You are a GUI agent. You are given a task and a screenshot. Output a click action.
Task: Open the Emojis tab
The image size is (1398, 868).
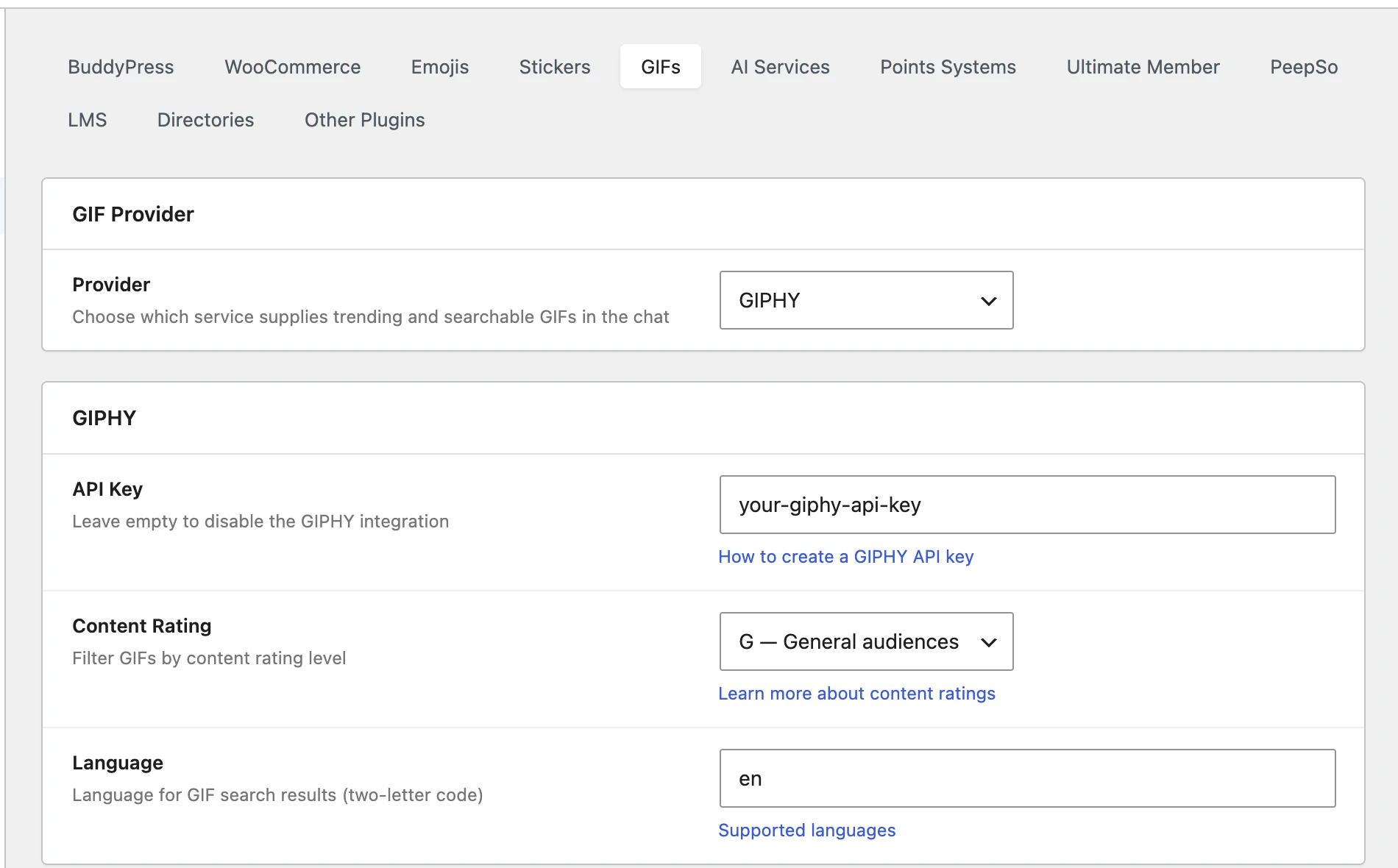[440, 67]
